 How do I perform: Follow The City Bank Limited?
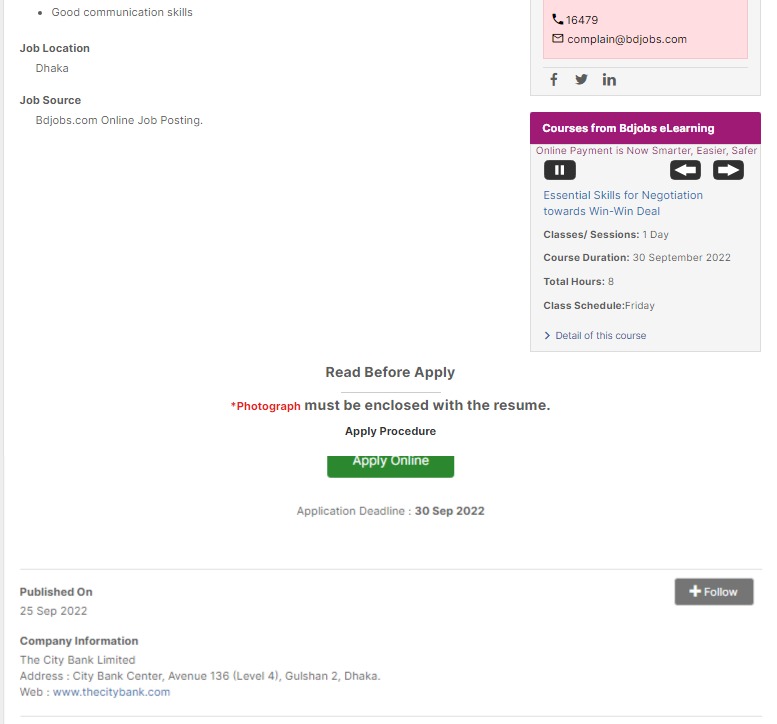pos(714,592)
